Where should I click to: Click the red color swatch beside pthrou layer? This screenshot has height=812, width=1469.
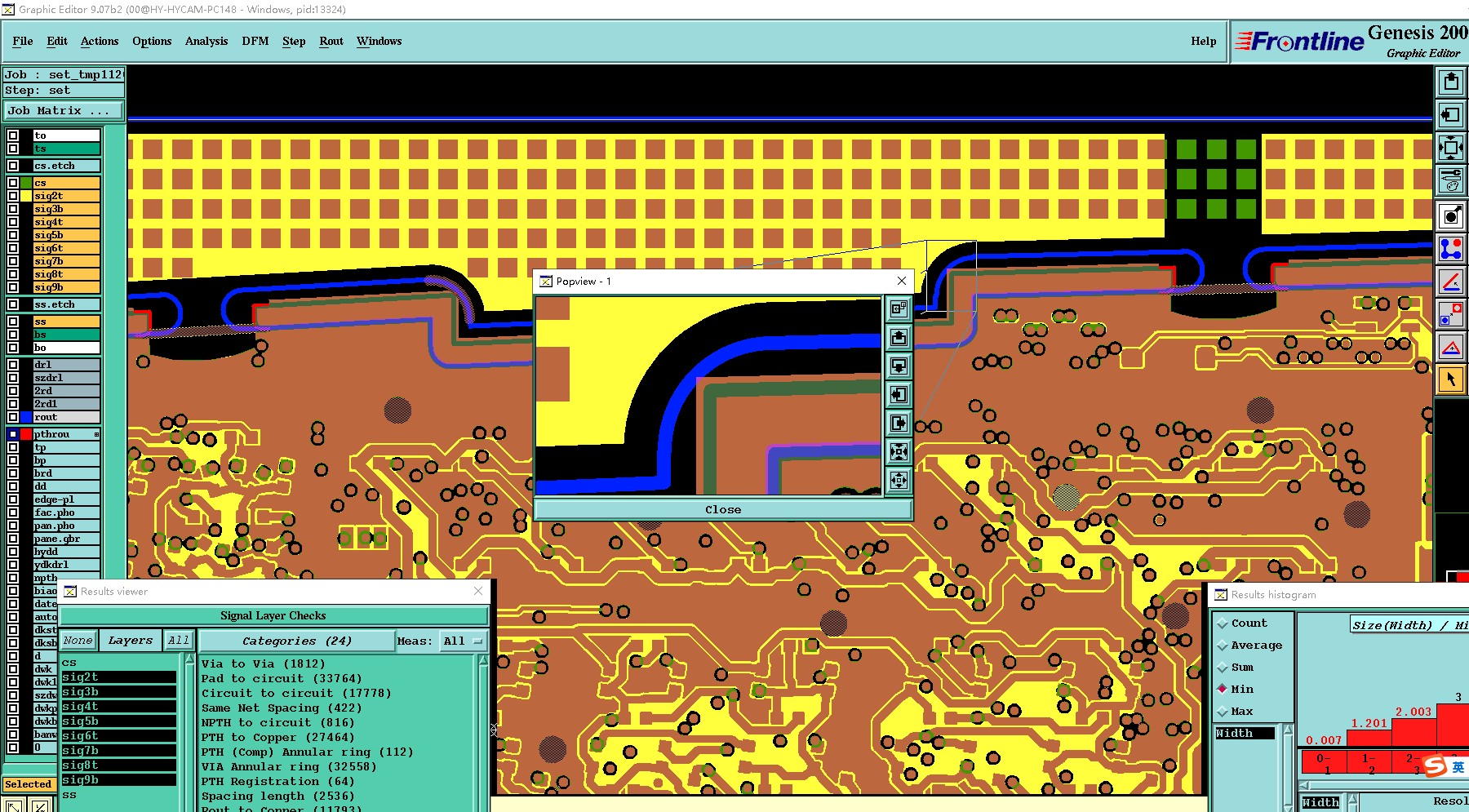[x=26, y=434]
